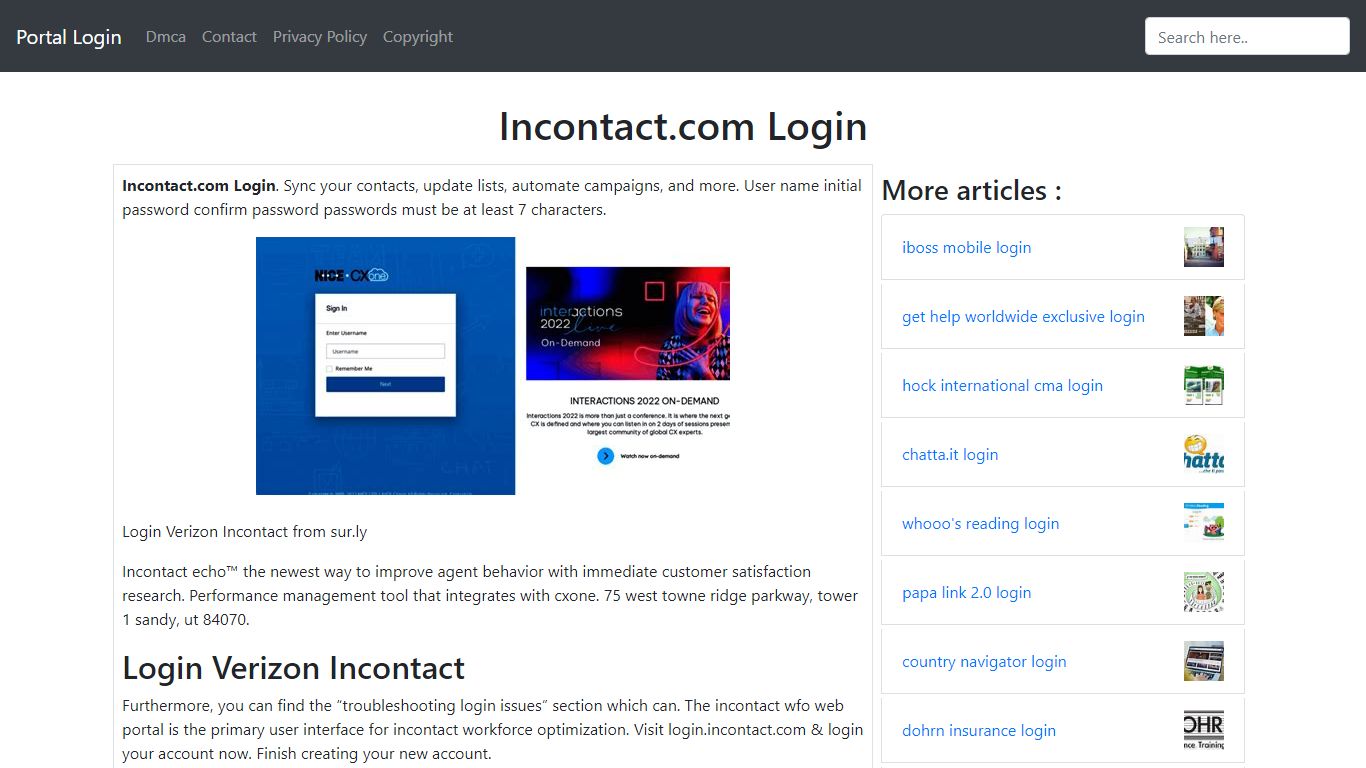Open the whooo's reading login article
1366x768 pixels.
pos(980,524)
